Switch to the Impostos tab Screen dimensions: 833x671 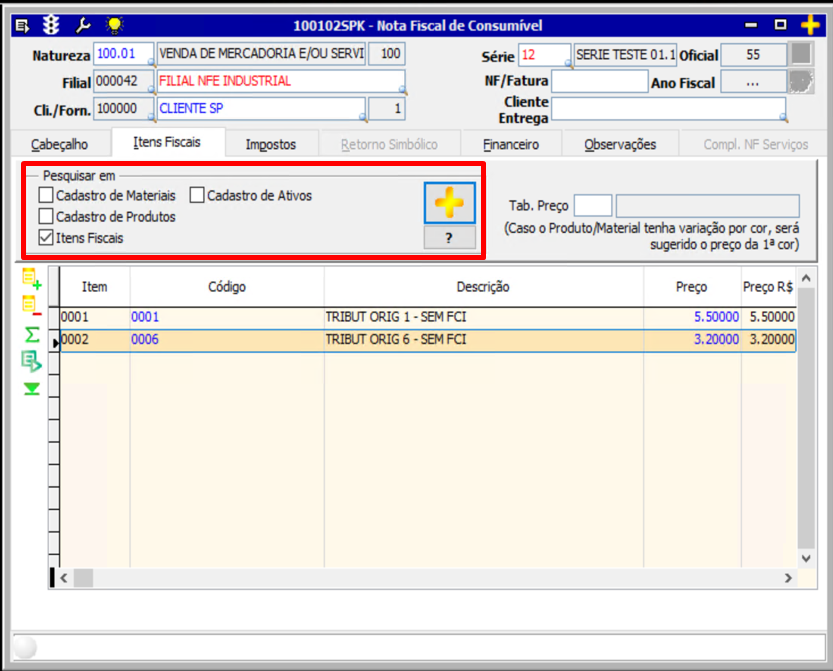pos(271,144)
